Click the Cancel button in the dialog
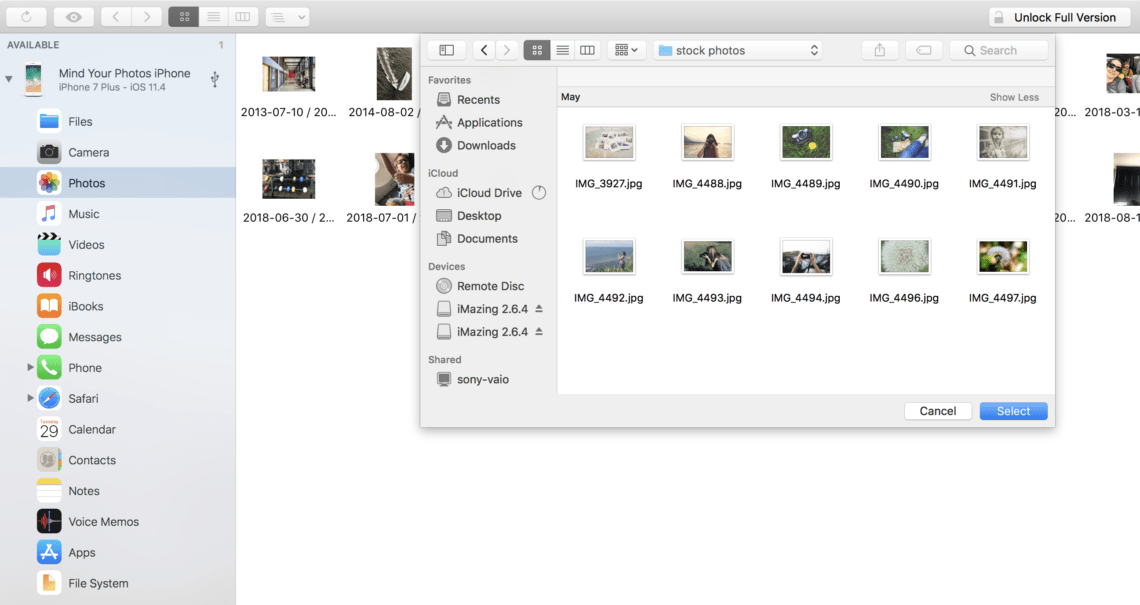The width and height of the screenshot is (1140, 605). click(x=937, y=410)
